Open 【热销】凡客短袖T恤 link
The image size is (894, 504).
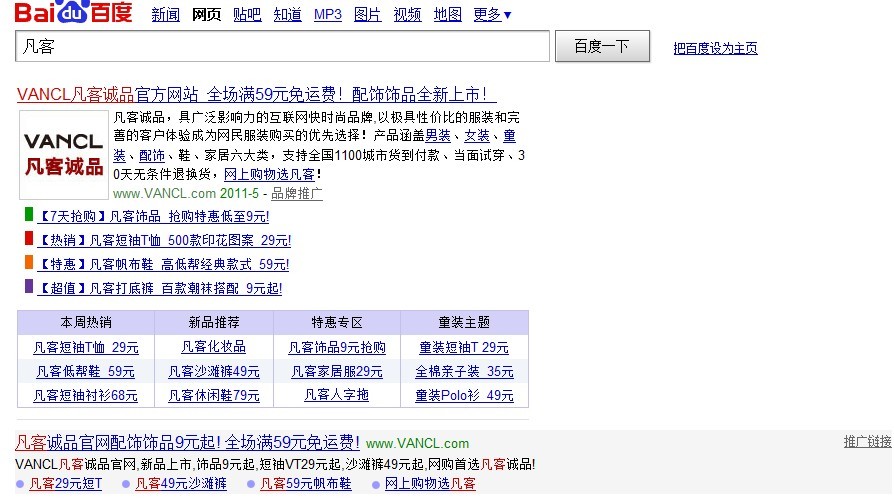click(x=164, y=241)
